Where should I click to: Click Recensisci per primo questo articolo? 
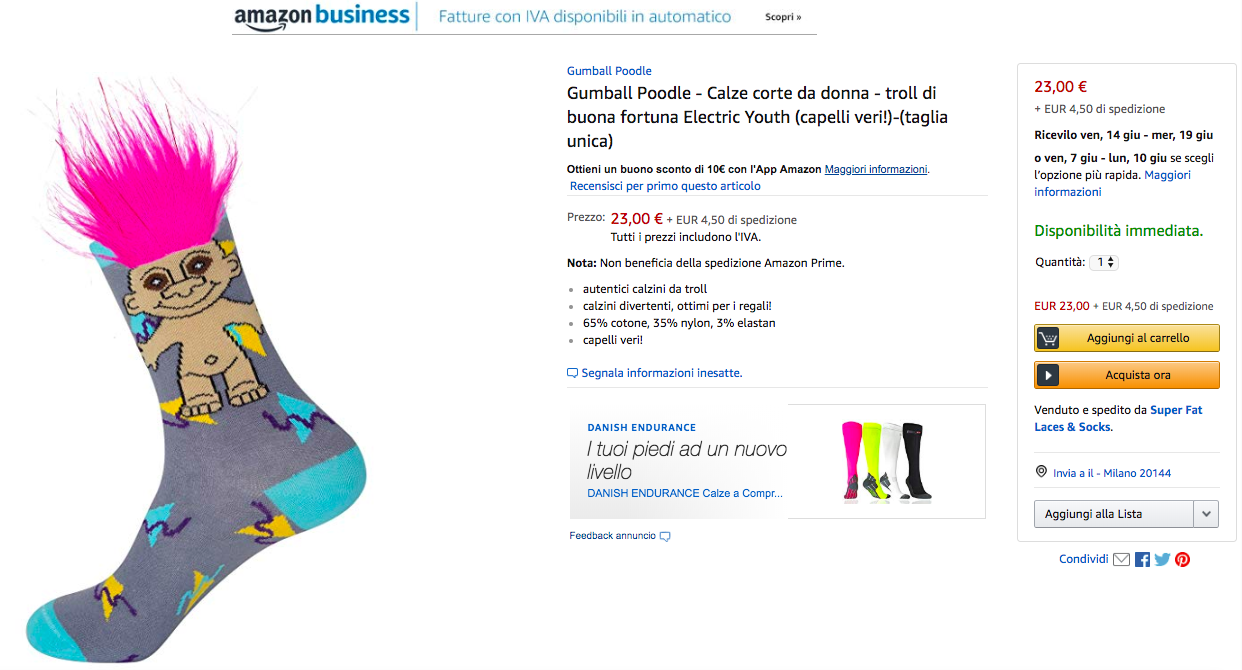[x=665, y=186]
